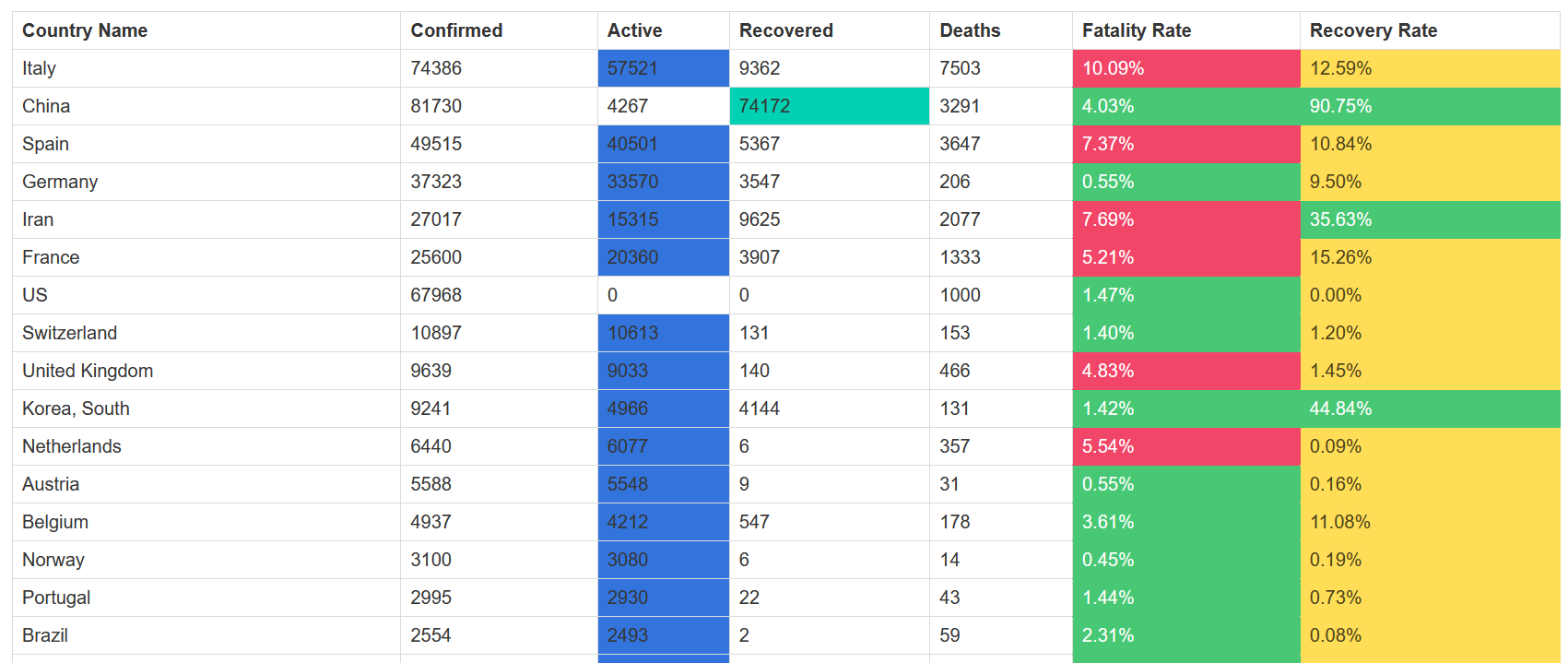Select the Italy country name cell
Image resolution: width=1568 pixels, height=663 pixels.
(x=40, y=68)
